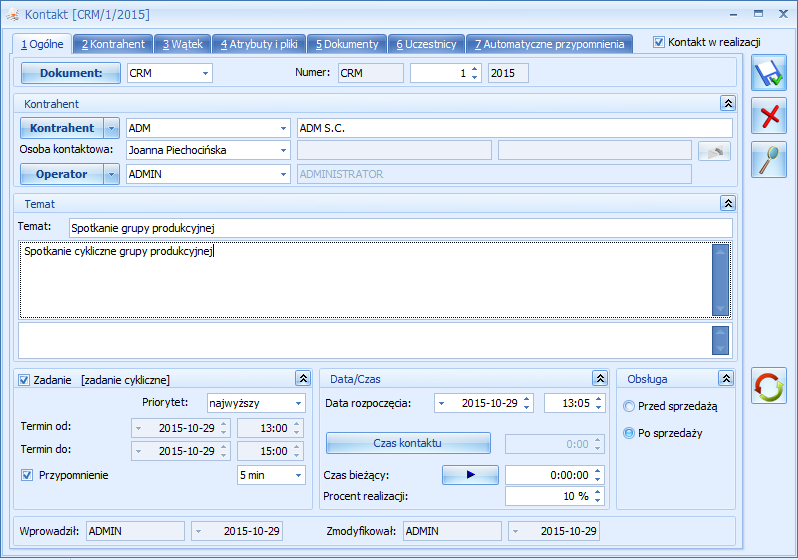Go to the 5 Dokumenty tab

point(347,44)
